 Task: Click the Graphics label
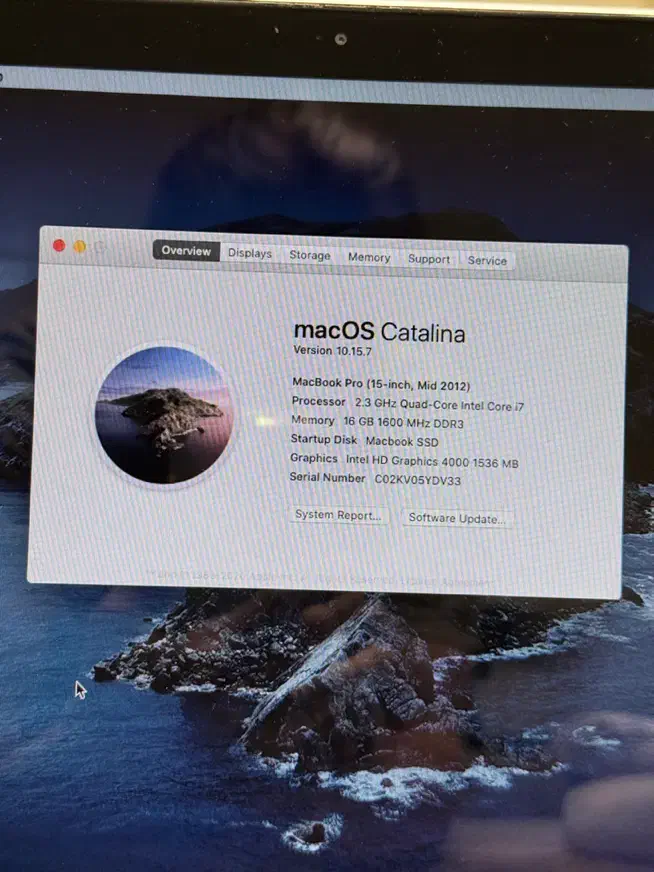tap(314, 458)
